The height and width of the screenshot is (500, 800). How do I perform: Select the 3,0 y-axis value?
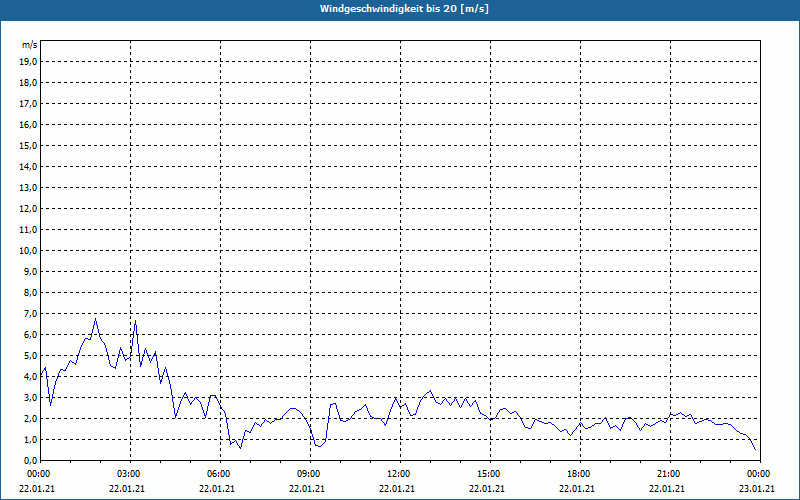coord(31,397)
